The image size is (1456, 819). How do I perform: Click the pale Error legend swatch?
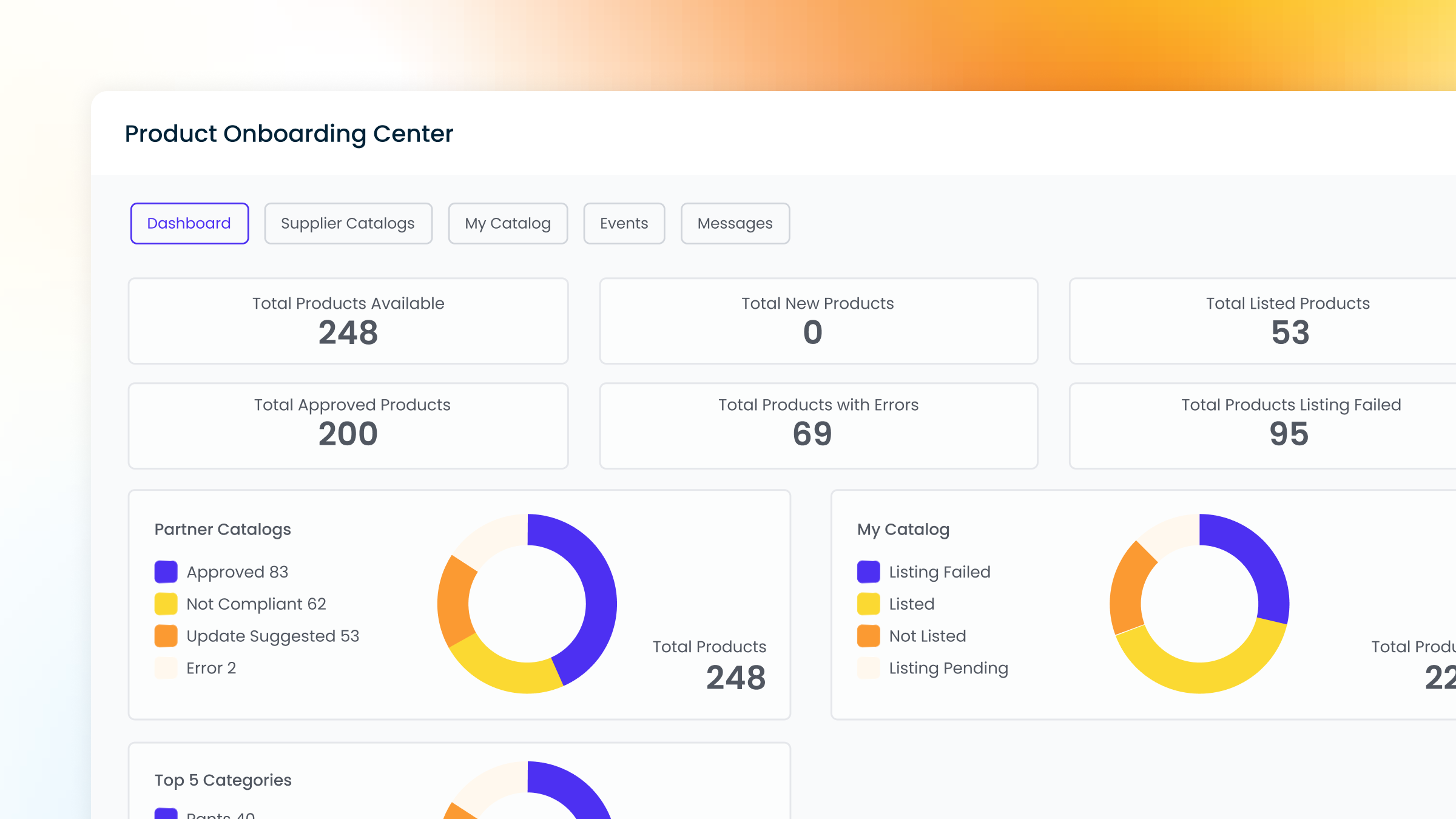(x=166, y=668)
